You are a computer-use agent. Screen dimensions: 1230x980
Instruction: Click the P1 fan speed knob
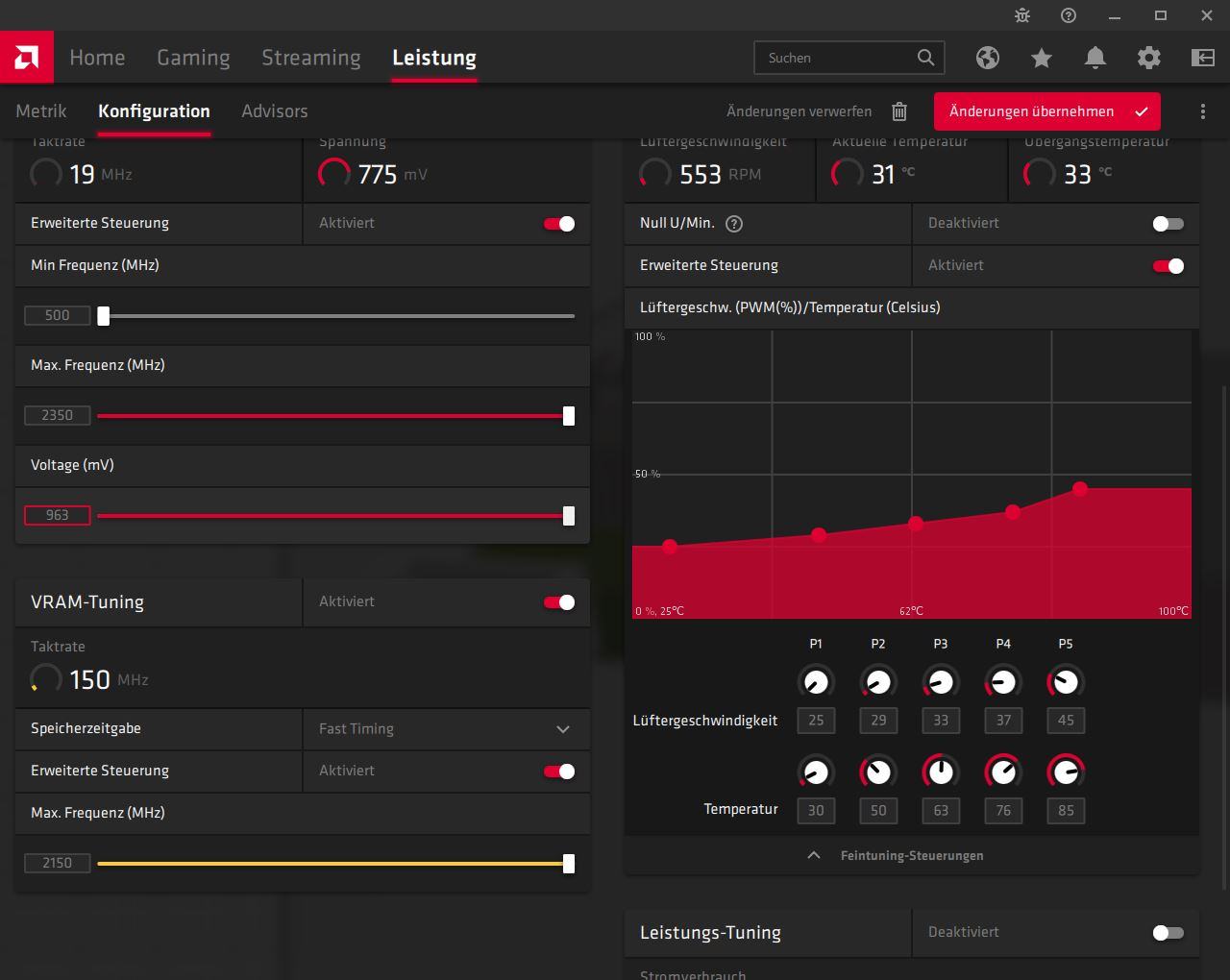click(x=816, y=682)
